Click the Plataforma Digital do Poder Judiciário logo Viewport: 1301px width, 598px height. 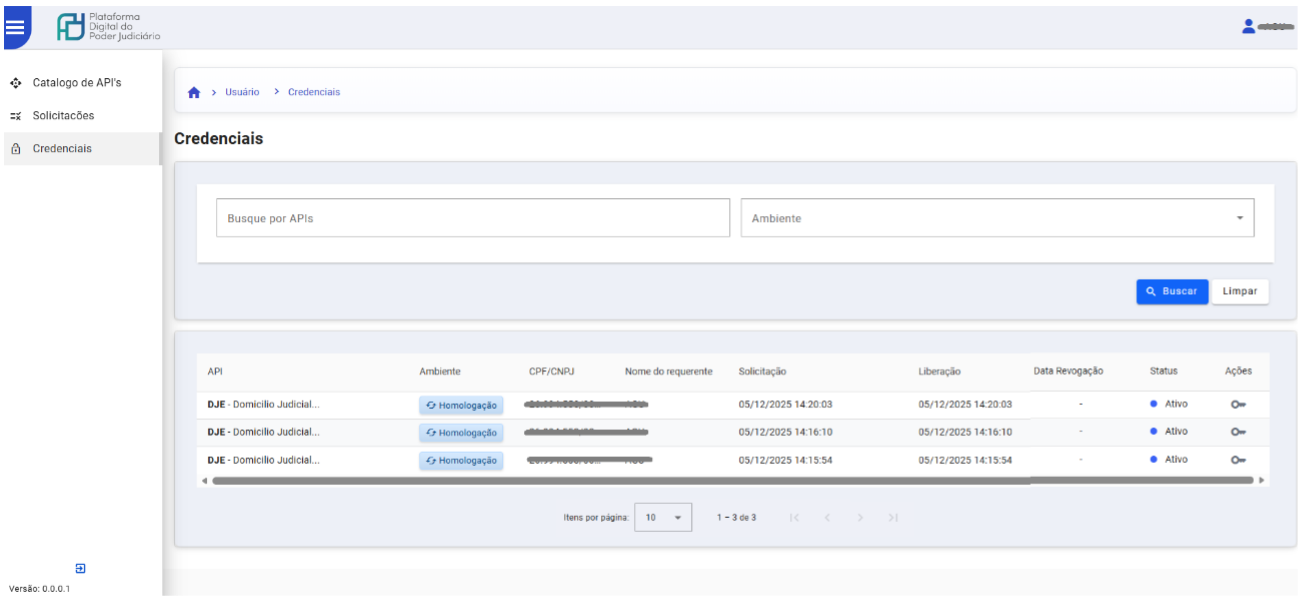pyautogui.click(x=108, y=27)
